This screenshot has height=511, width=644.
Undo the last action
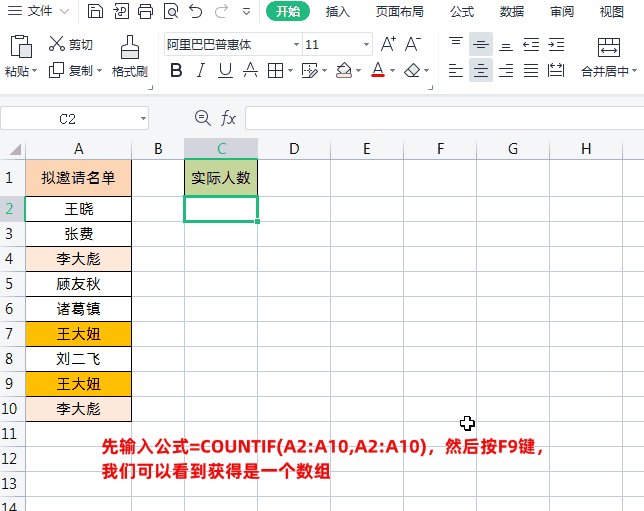pos(196,12)
